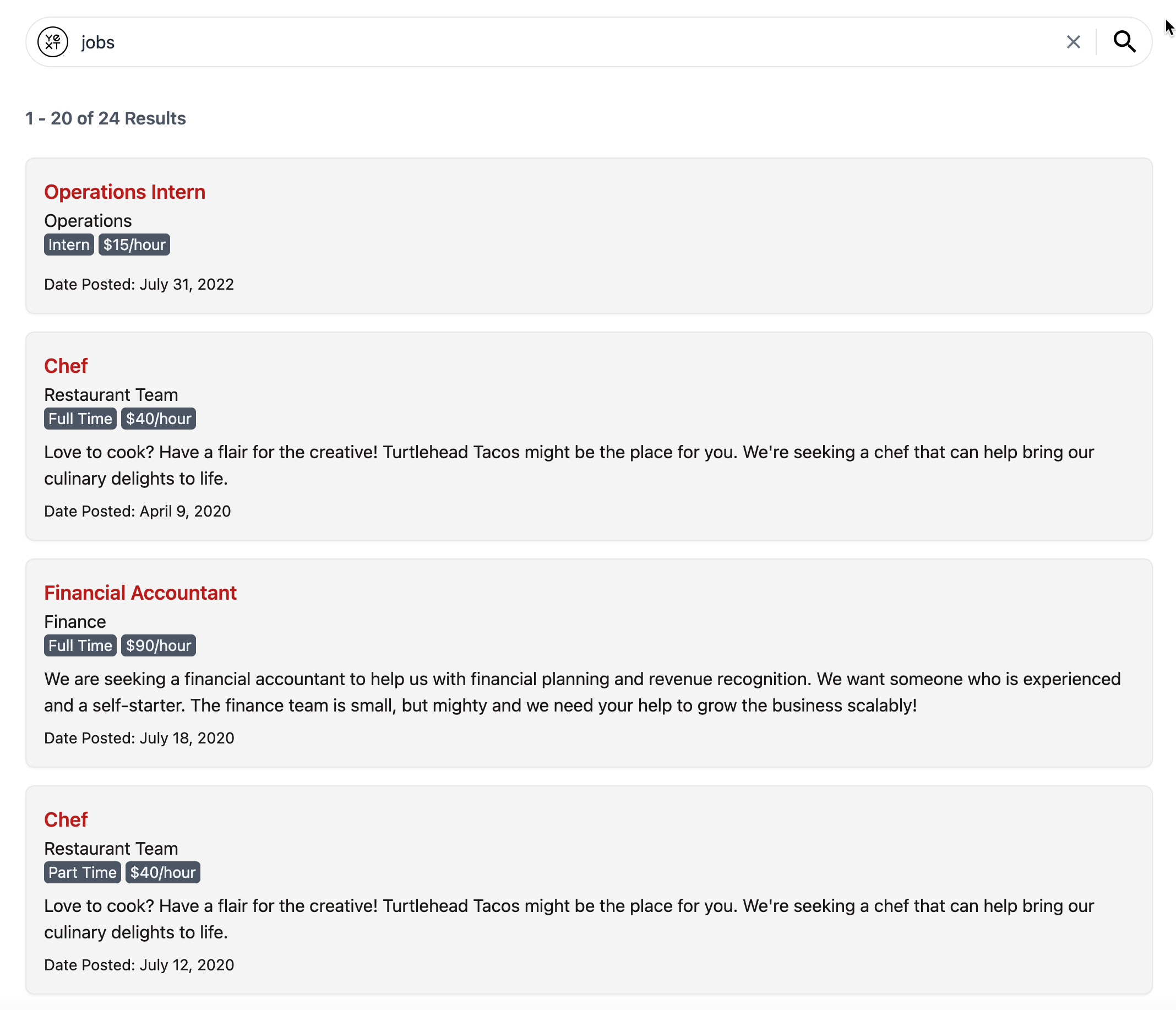Open the Full Time Chef job title

click(x=66, y=366)
